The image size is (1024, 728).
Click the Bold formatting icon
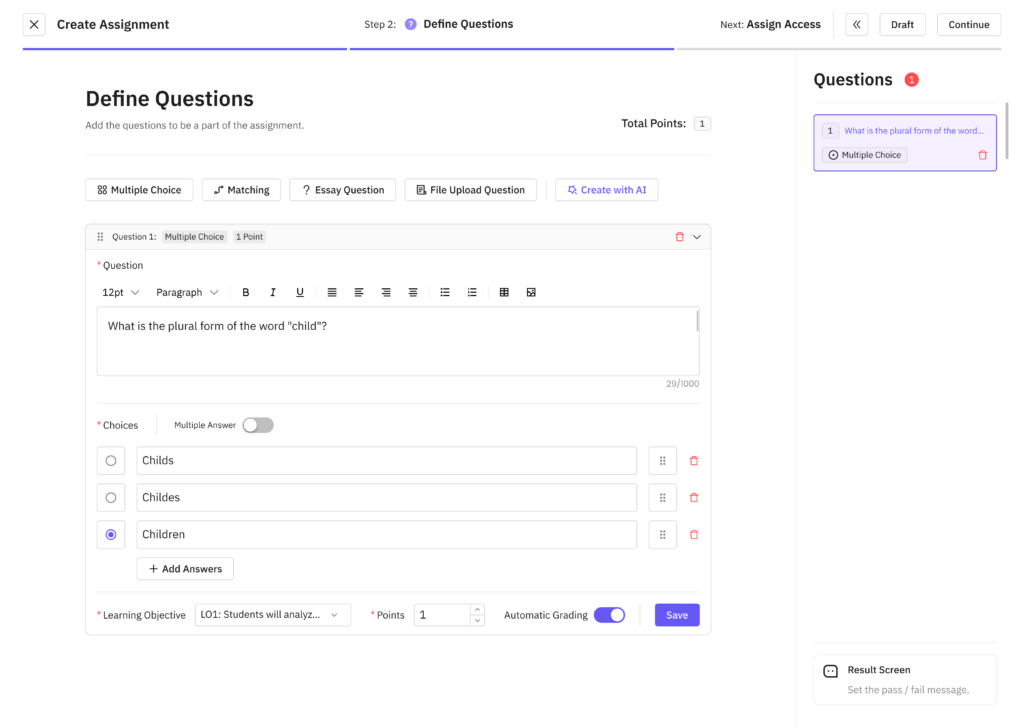coord(246,292)
